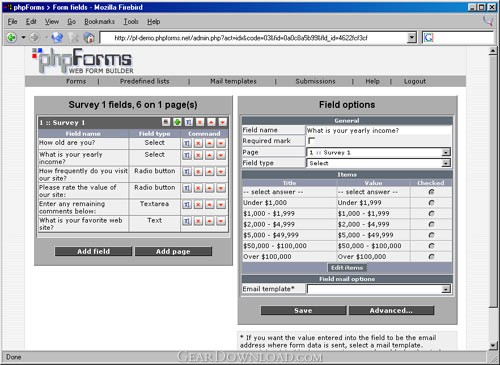Move 'What is your yearly income?' up
The image size is (500, 365).
tap(210, 155)
